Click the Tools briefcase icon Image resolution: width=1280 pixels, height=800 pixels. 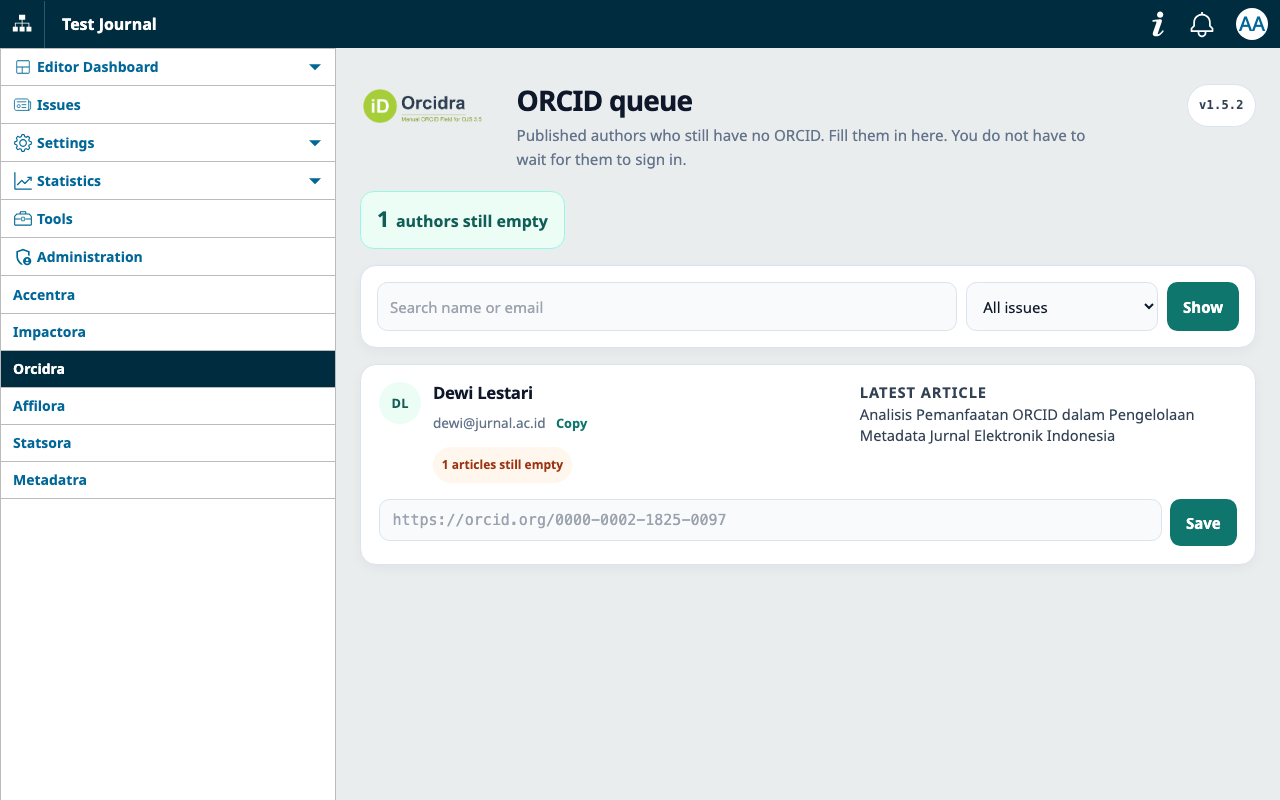point(22,219)
